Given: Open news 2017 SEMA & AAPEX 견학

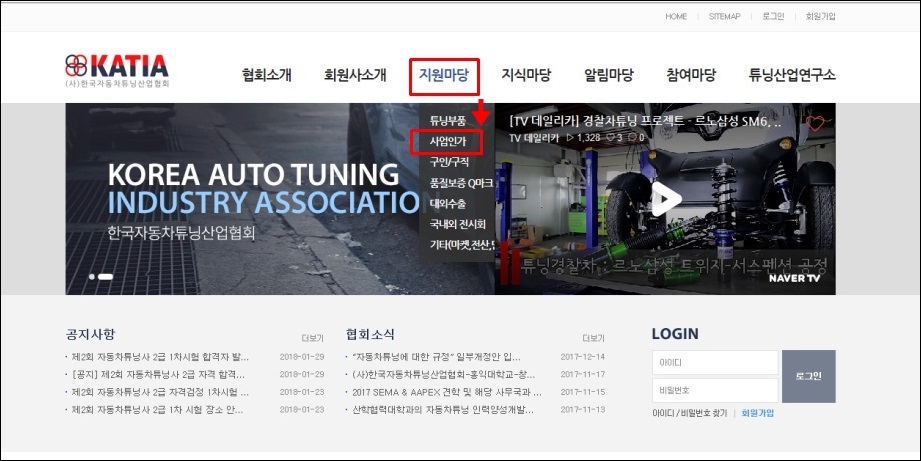Looking at the screenshot, I should (x=446, y=392).
